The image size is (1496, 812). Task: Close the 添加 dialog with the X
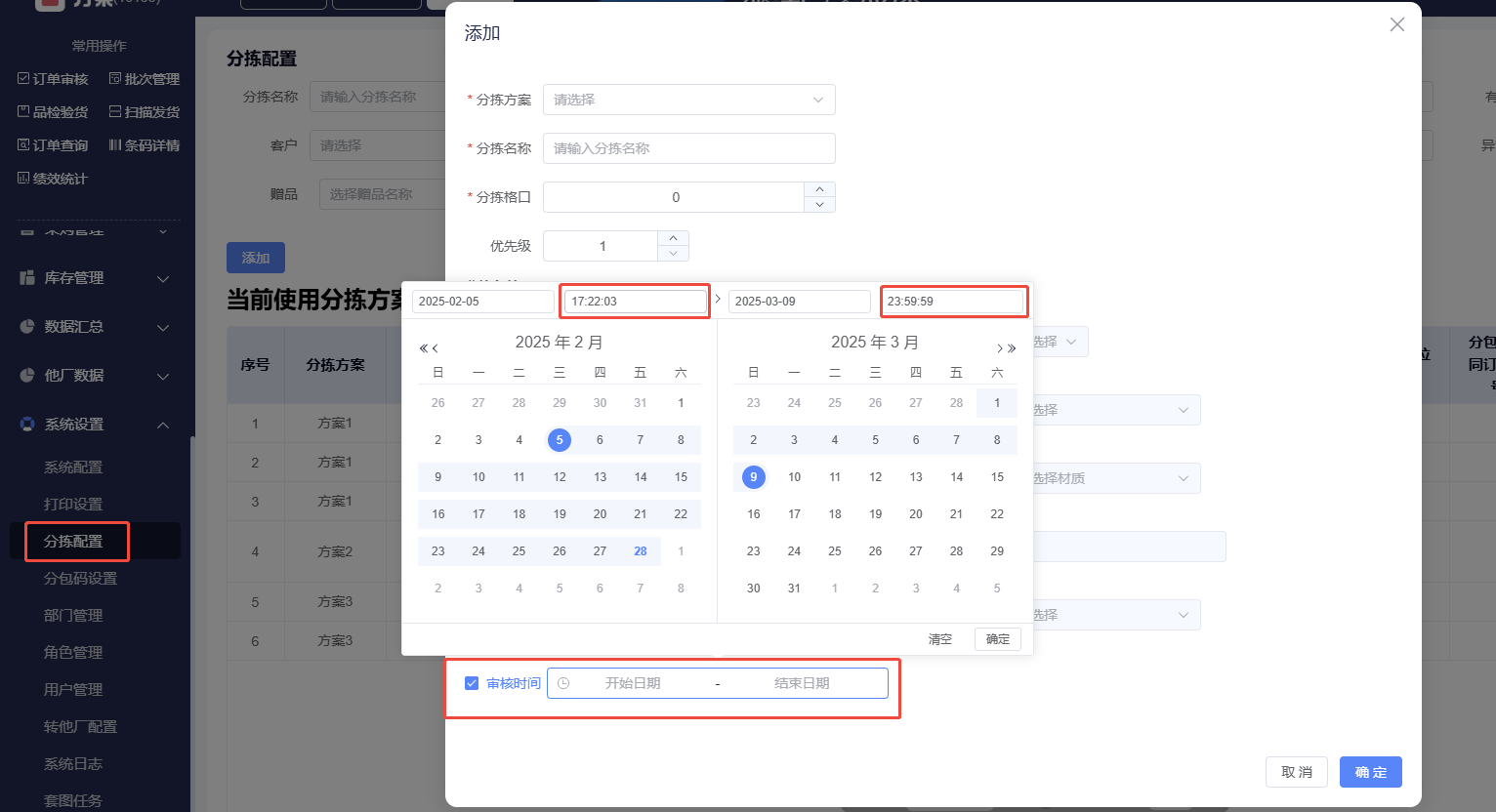click(x=1397, y=24)
